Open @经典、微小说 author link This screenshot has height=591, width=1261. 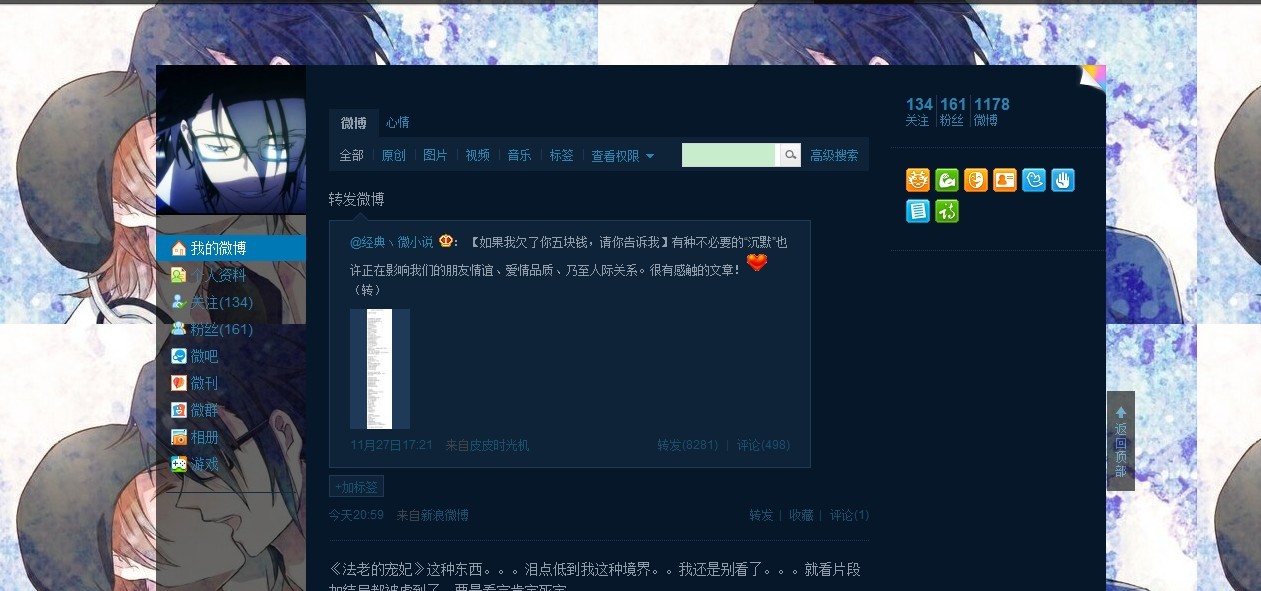point(391,242)
